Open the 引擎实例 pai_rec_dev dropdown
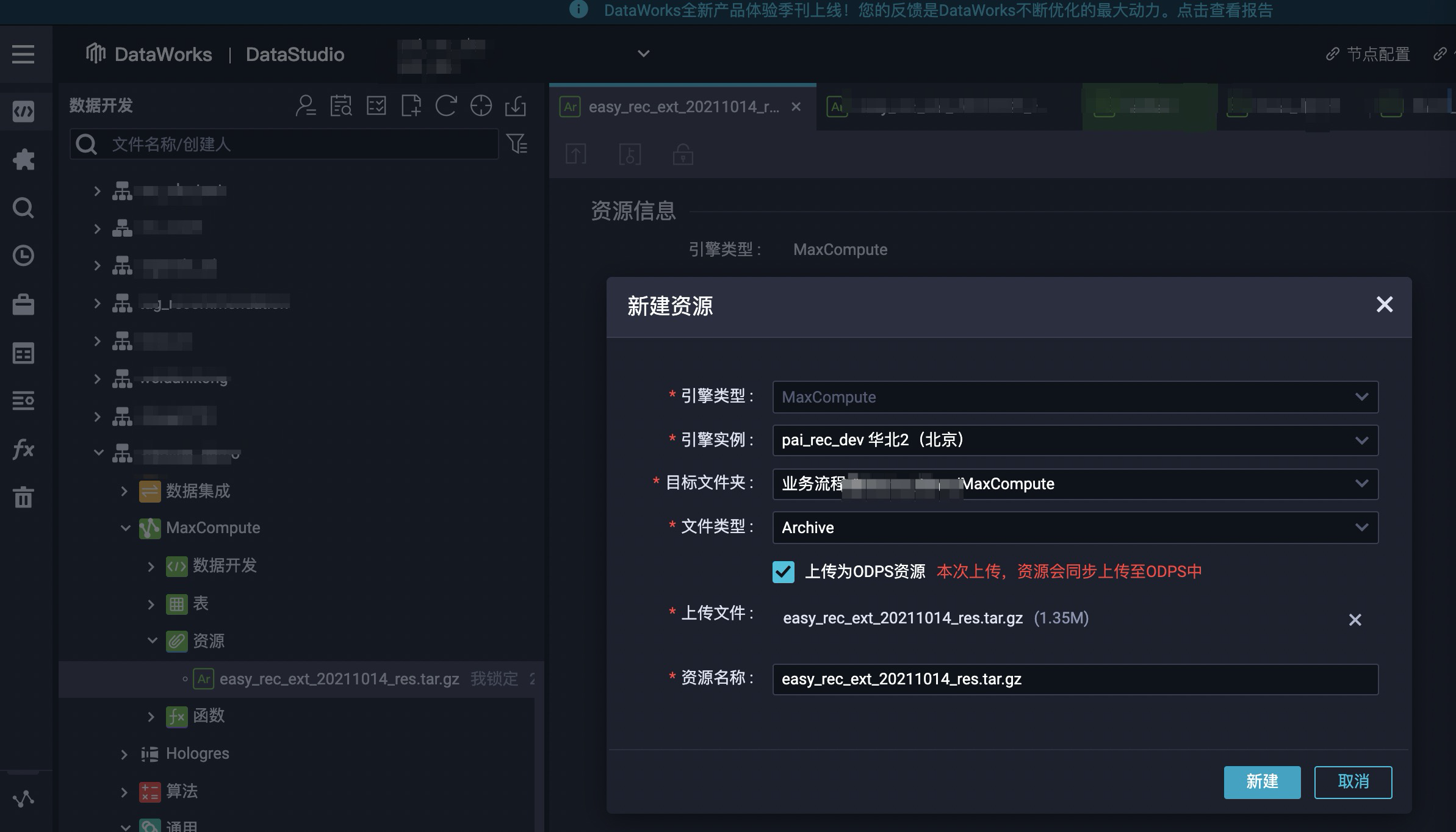 pyautogui.click(x=1075, y=440)
